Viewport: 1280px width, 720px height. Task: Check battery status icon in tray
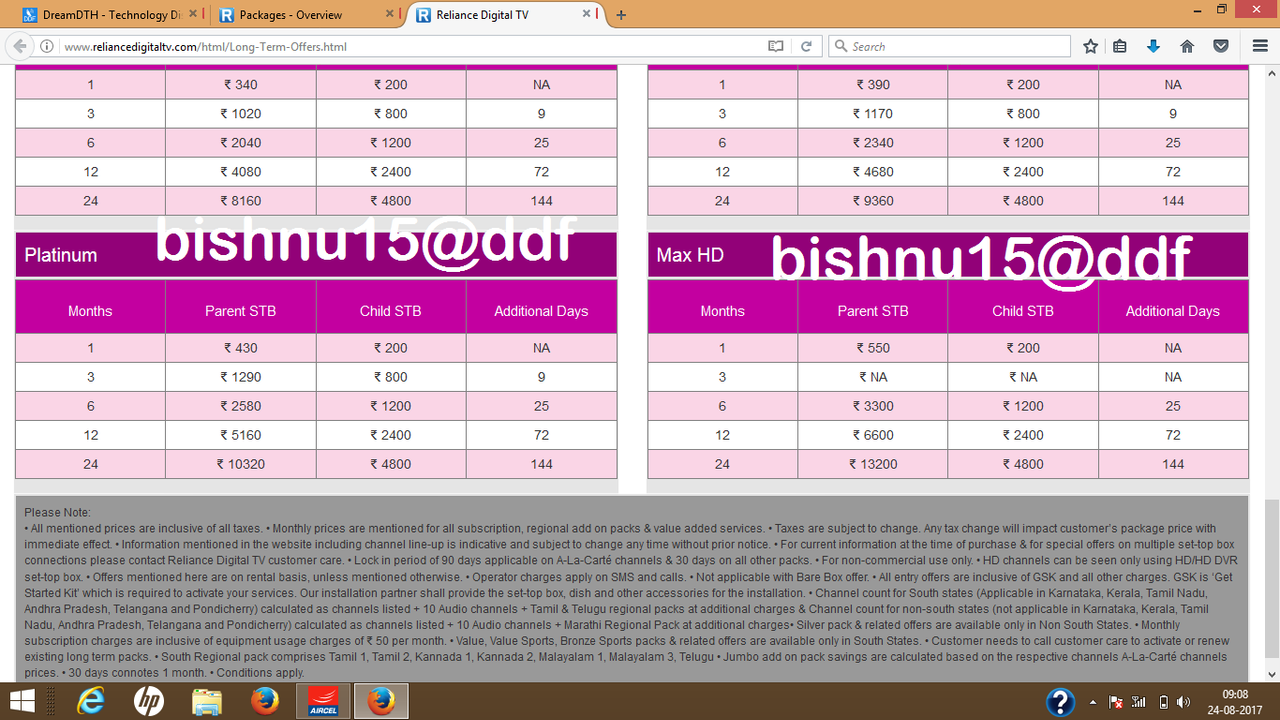pos(1161,702)
